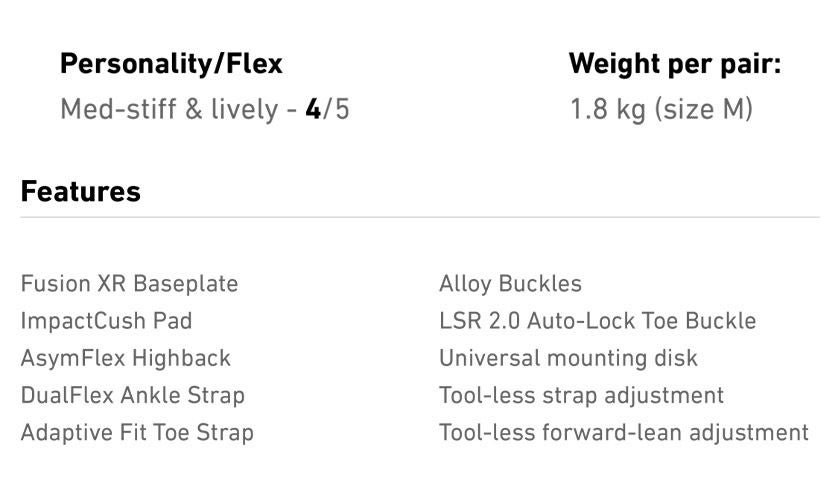
Task: Click the /5 flex scale text
Action: (336, 109)
